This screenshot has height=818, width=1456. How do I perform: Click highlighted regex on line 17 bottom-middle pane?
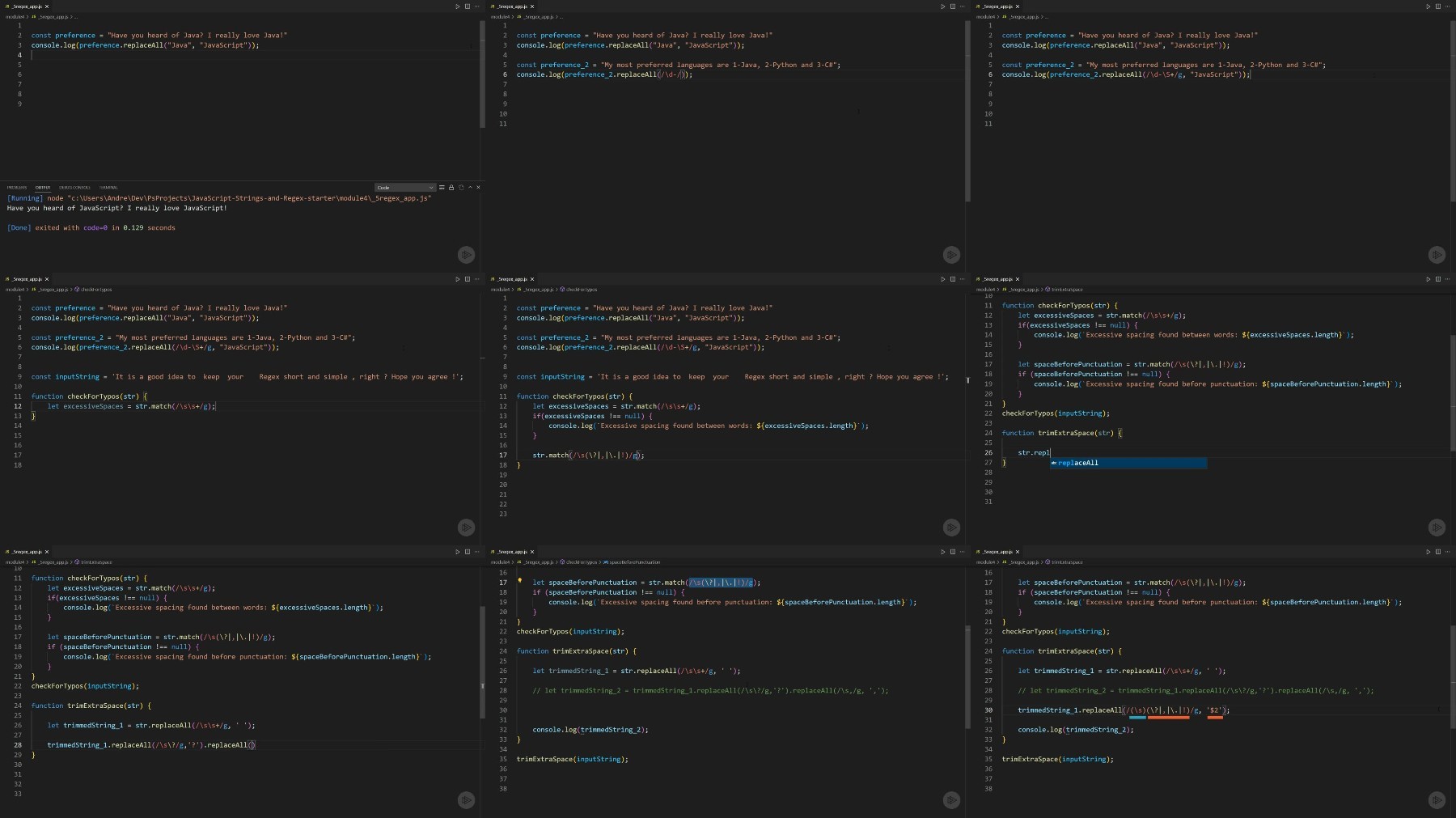(x=721, y=582)
